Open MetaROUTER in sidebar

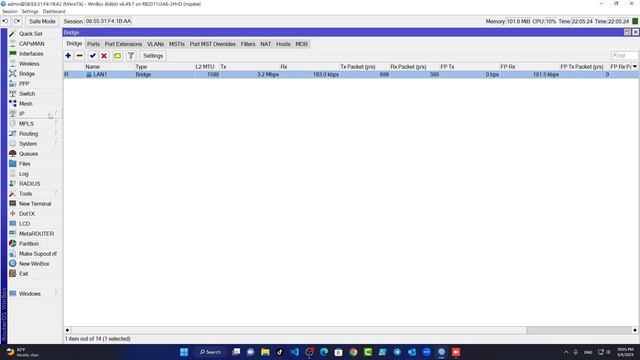click(x=36, y=234)
